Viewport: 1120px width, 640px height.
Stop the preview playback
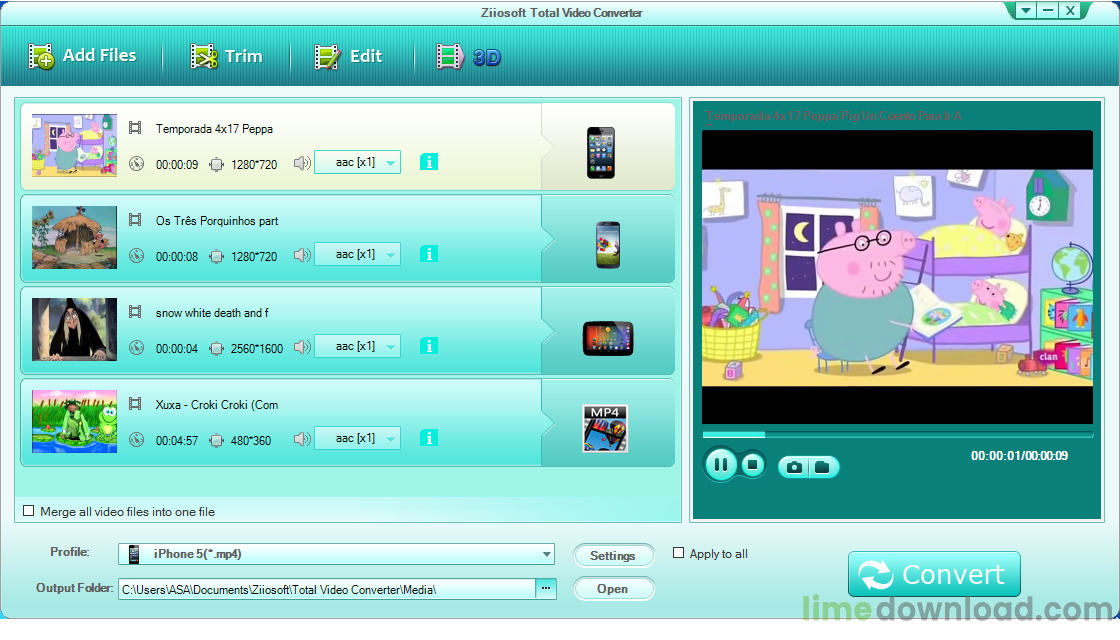[x=751, y=465]
